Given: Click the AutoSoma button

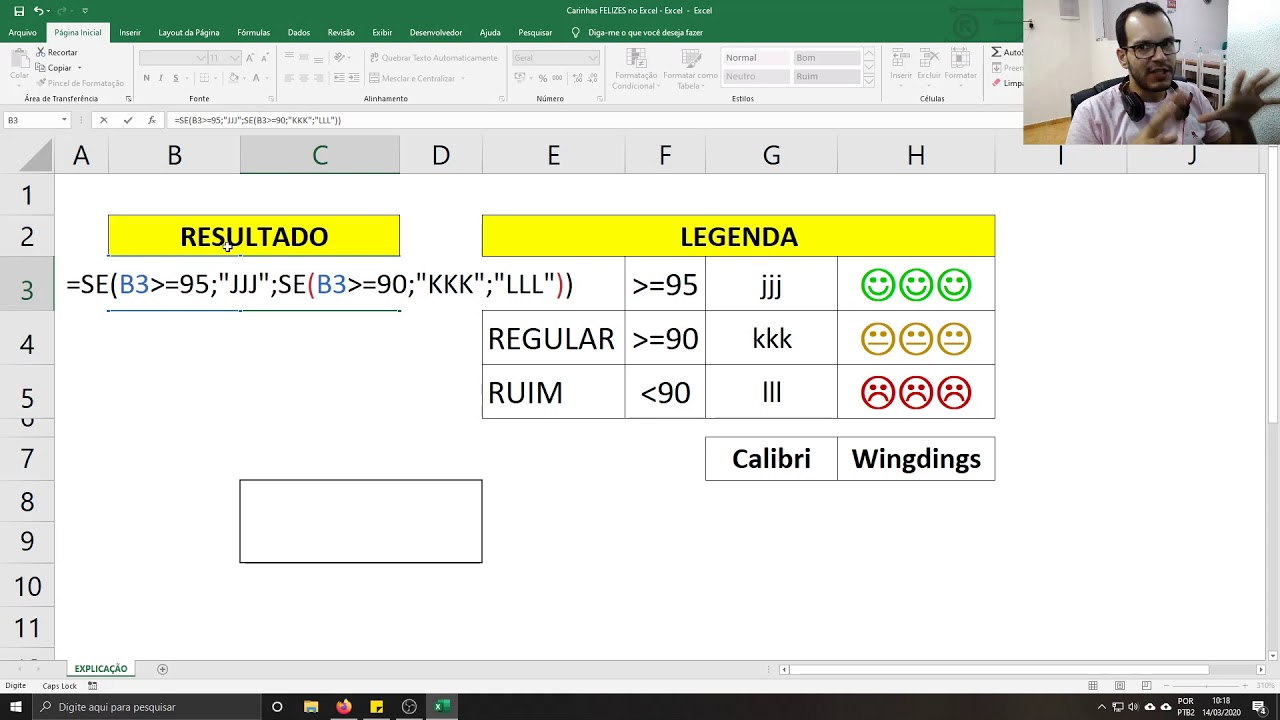Looking at the screenshot, I should coord(1007,52).
